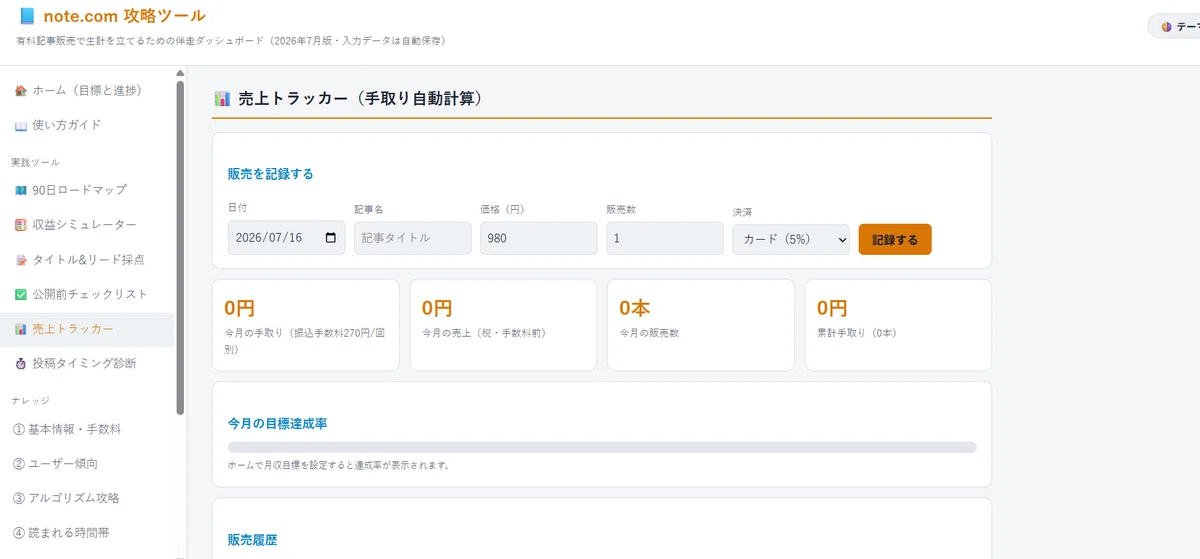
Task: Click the 販売履歴 heading
Action: pos(253,540)
